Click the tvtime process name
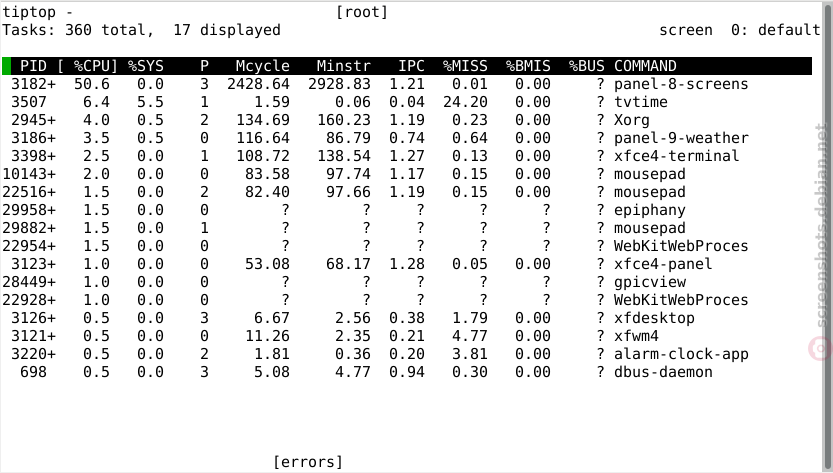 (x=641, y=102)
